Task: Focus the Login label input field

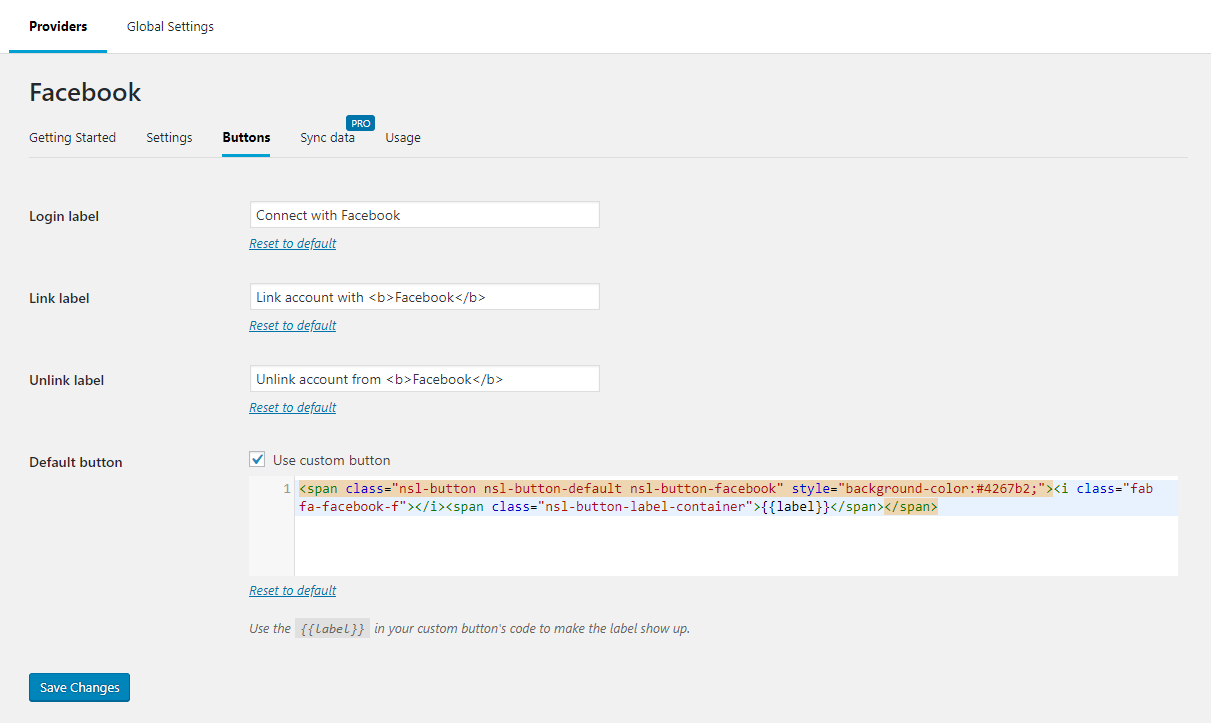Action: point(424,215)
